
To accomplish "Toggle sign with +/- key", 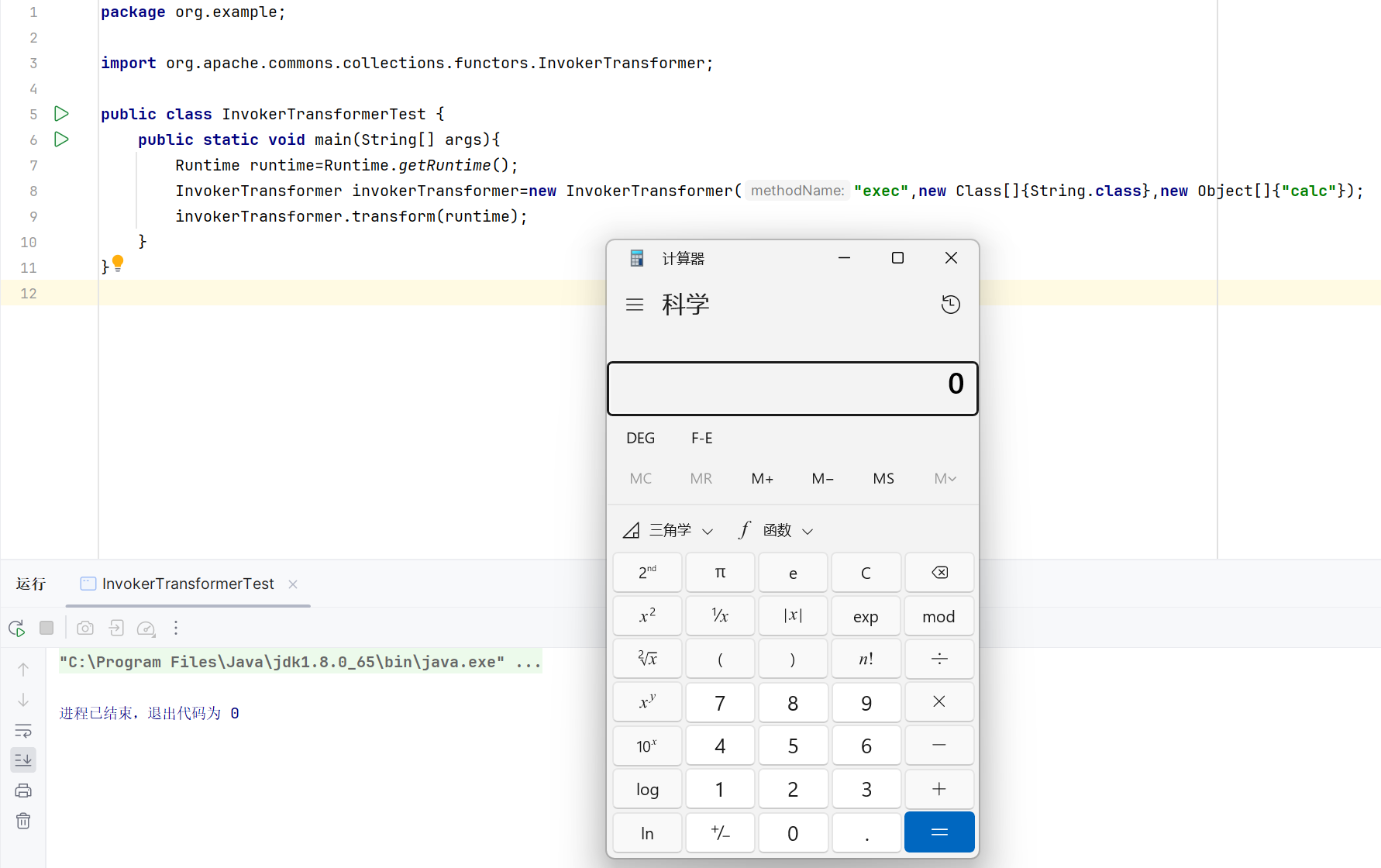I will click(720, 832).
